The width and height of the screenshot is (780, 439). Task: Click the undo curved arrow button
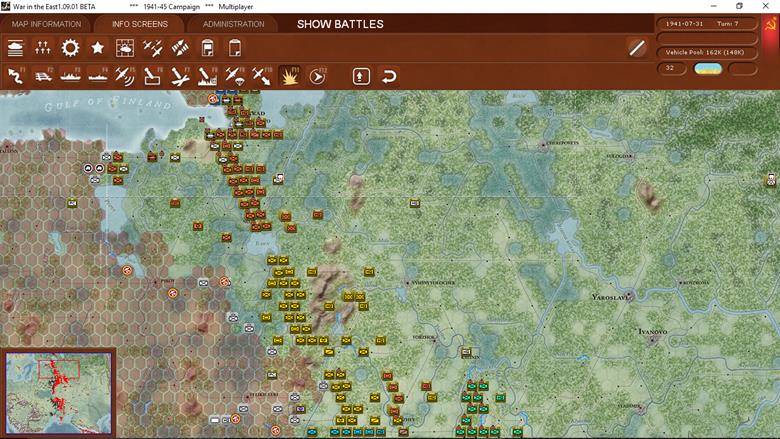point(389,76)
